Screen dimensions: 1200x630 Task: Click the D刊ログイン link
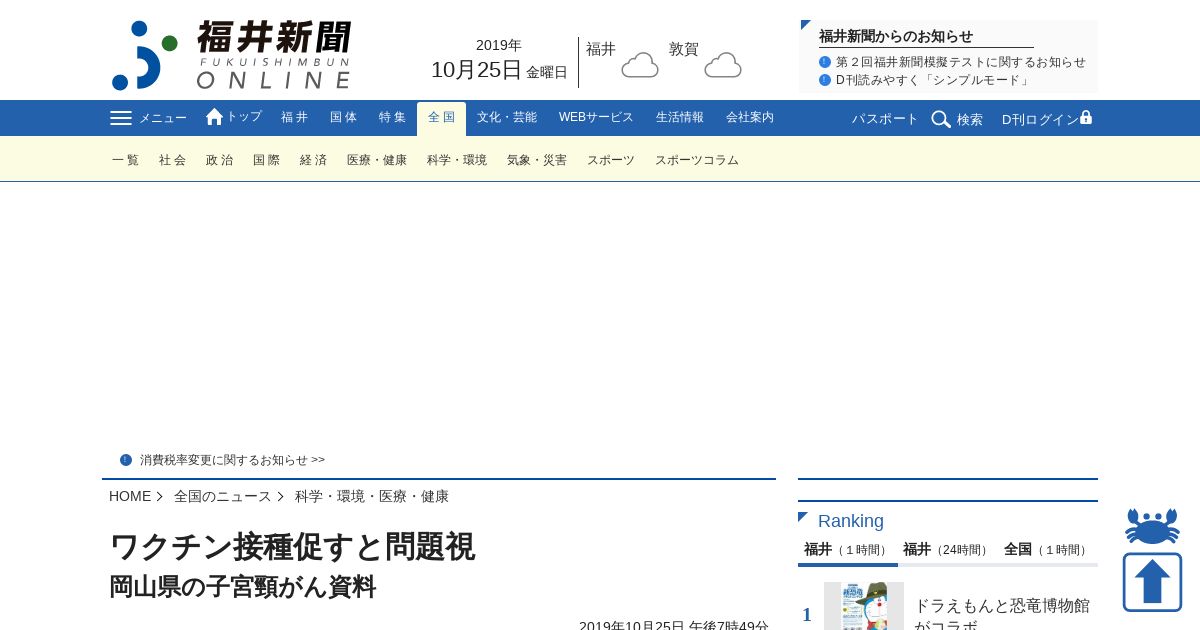pos(1041,119)
